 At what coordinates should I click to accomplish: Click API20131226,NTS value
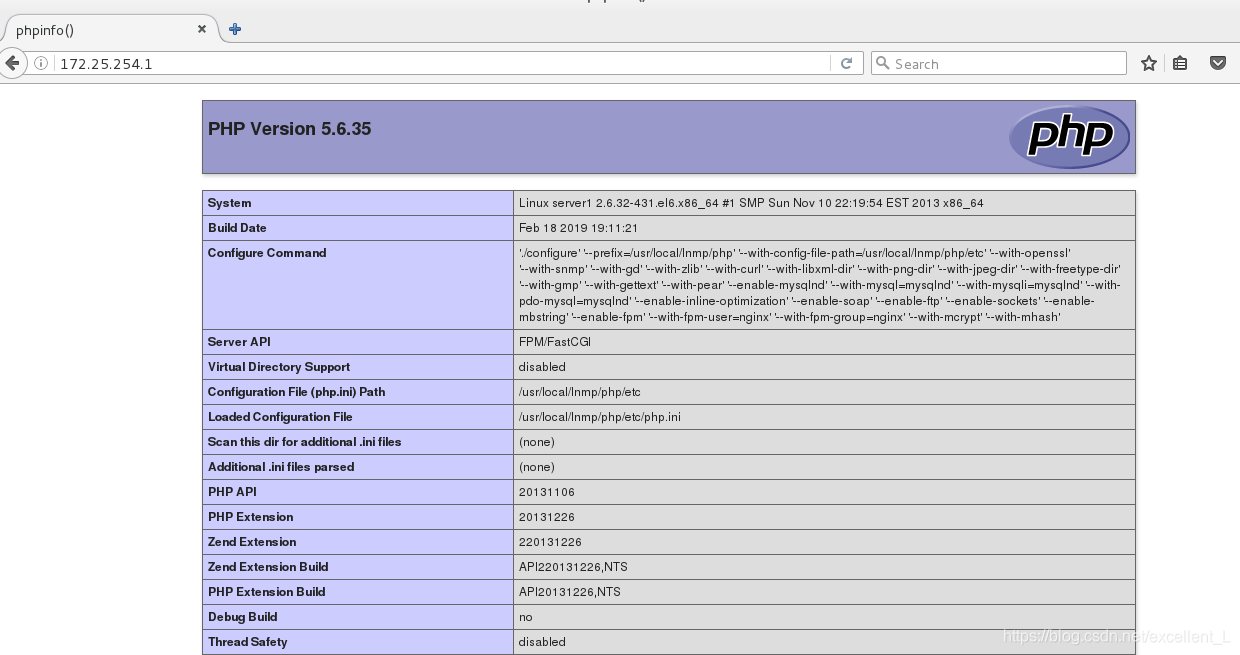tap(570, 592)
